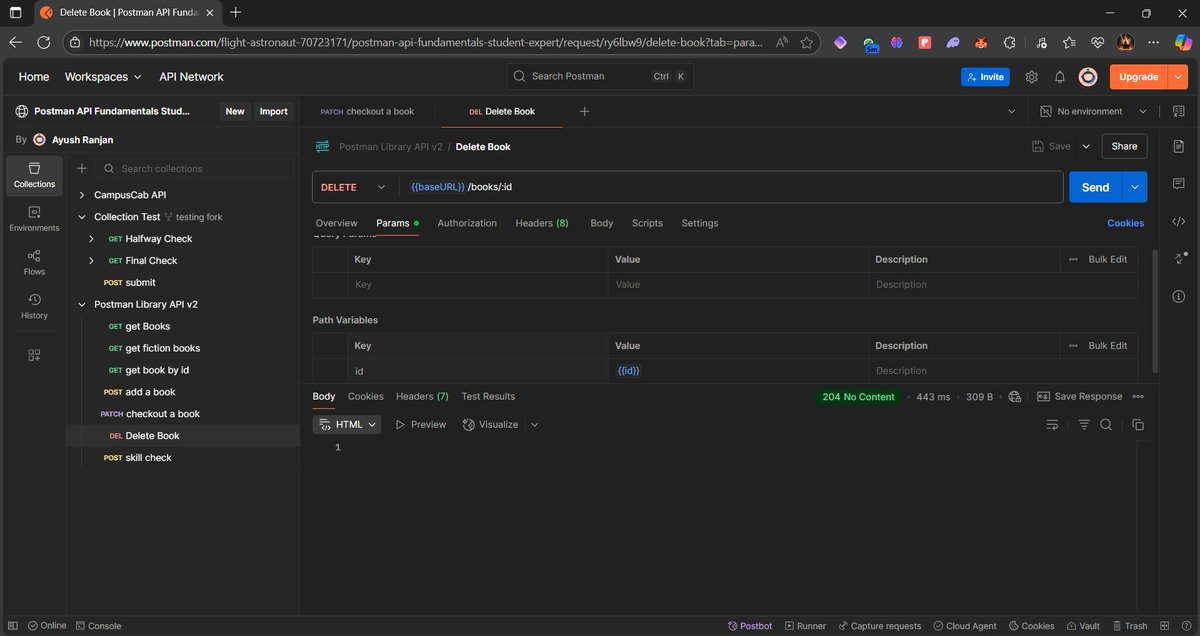
Task: Expand the Final Check folder
Action: (x=92, y=261)
